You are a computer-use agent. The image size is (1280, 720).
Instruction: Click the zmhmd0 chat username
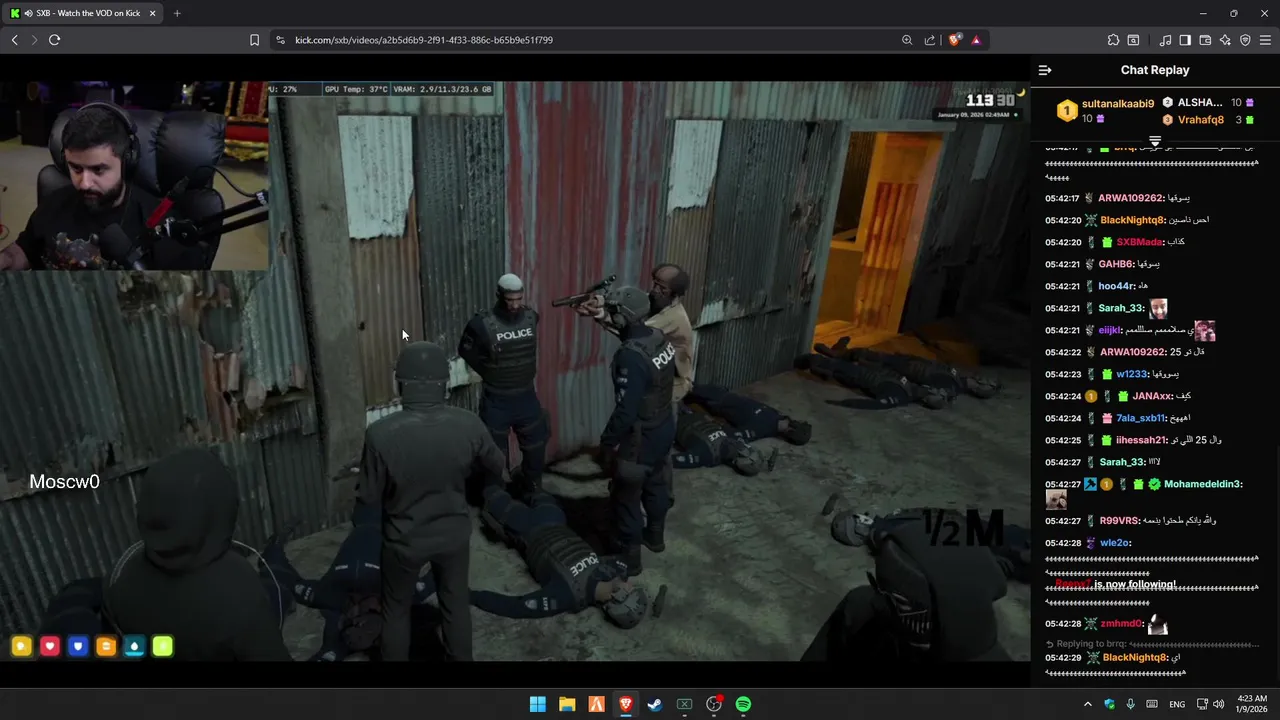pyautogui.click(x=1121, y=624)
